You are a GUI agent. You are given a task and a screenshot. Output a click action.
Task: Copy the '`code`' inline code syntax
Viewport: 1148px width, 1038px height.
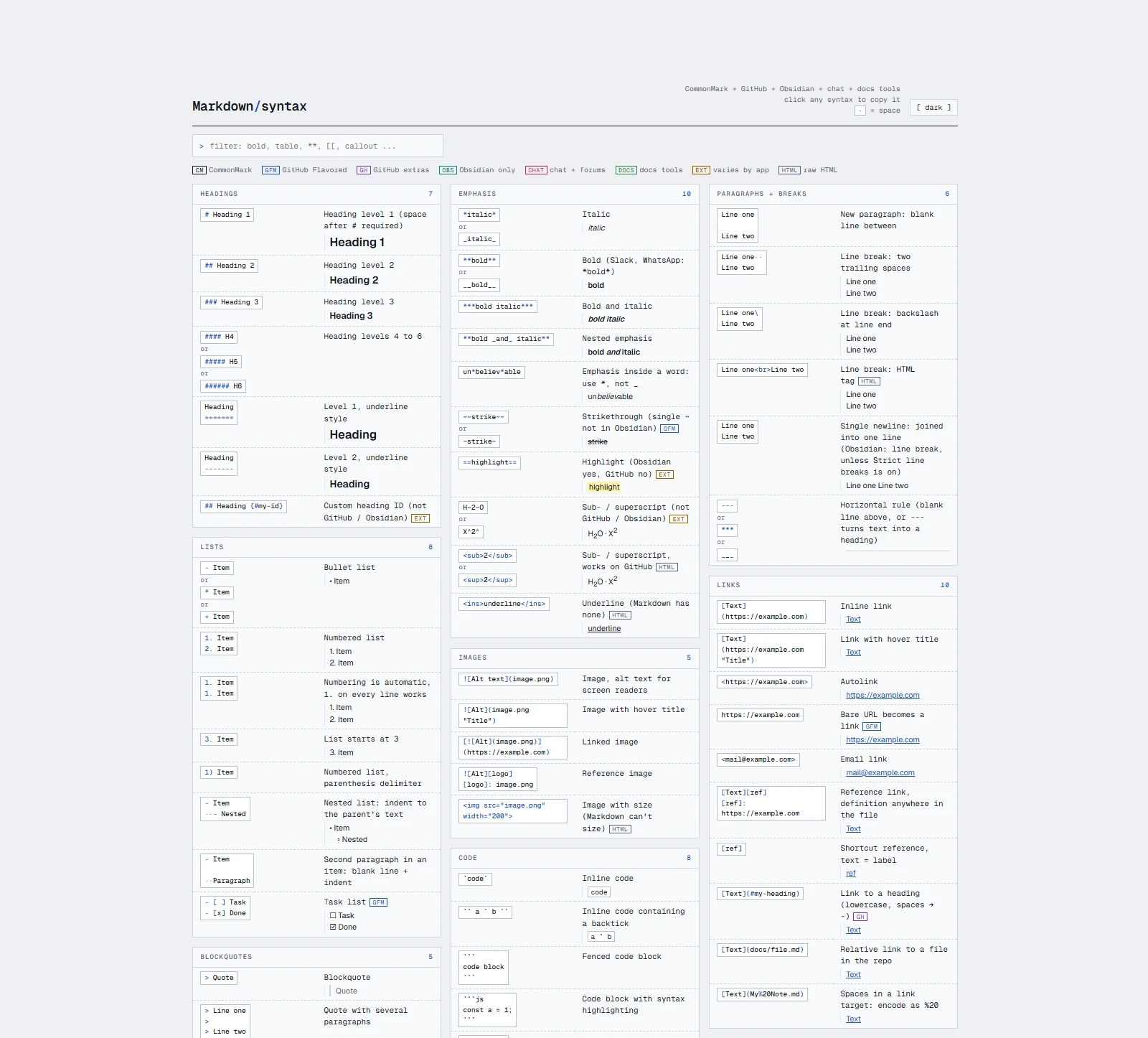475,879
